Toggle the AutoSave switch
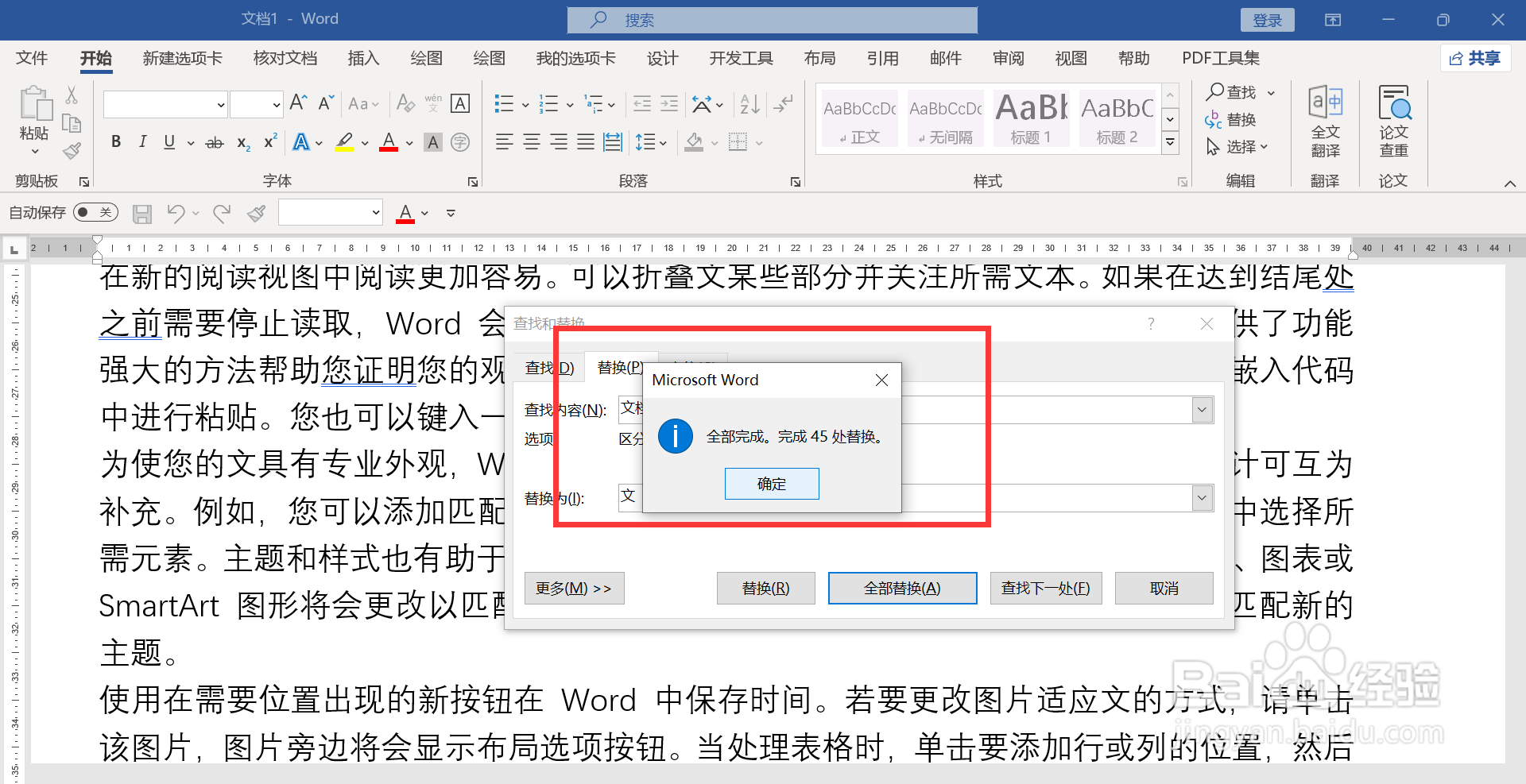 95,212
